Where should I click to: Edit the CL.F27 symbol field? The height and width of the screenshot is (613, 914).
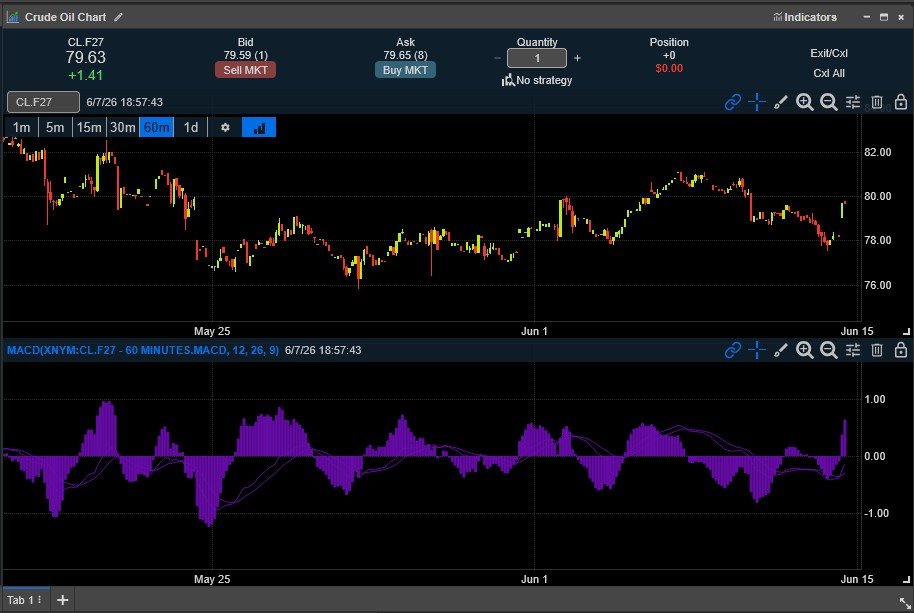coord(43,102)
